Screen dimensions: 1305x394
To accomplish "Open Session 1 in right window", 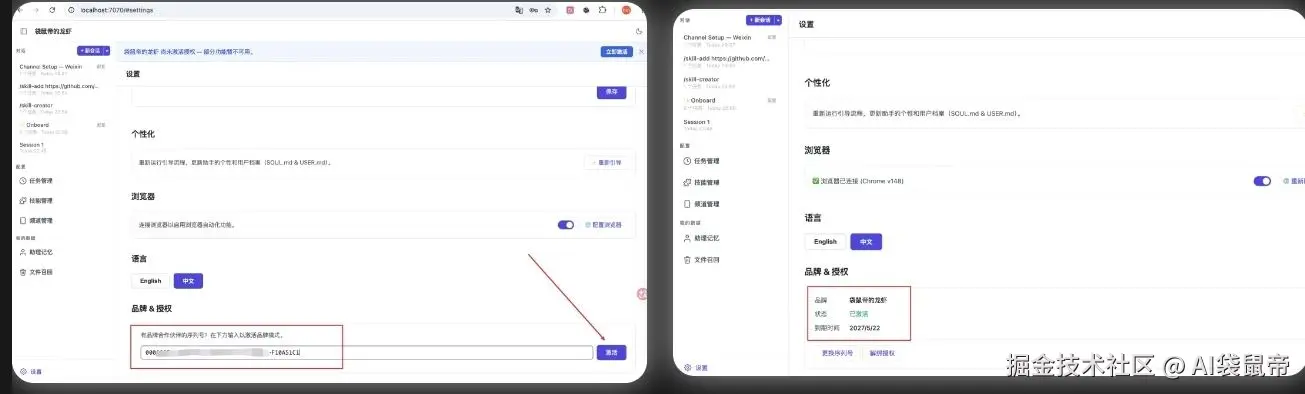I will point(730,124).
